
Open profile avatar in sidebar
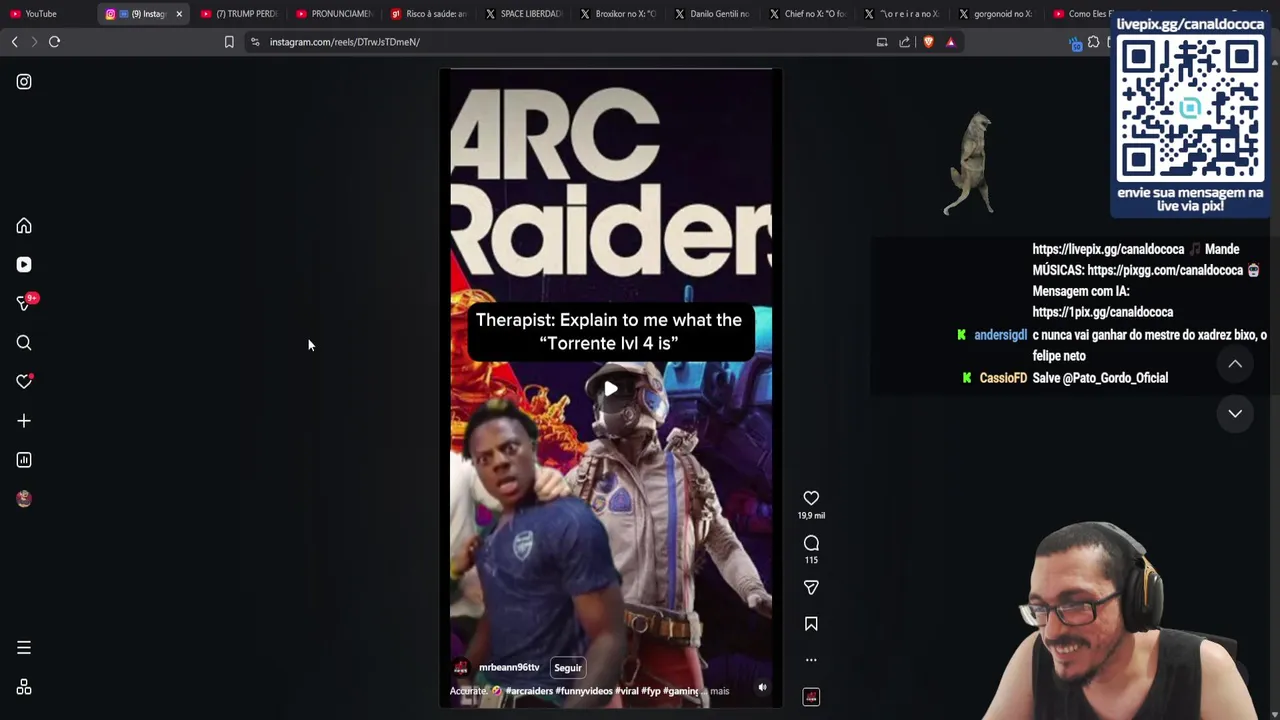24,499
